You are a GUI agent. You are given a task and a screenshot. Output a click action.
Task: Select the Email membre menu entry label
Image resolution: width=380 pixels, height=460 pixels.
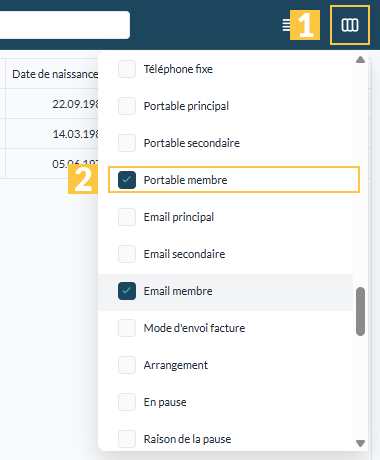click(x=178, y=291)
